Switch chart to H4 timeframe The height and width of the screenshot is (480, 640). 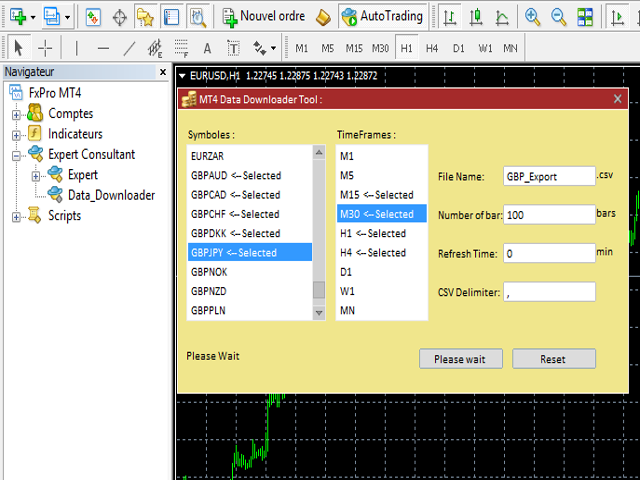pyautogui.click(x=432, y=48)
